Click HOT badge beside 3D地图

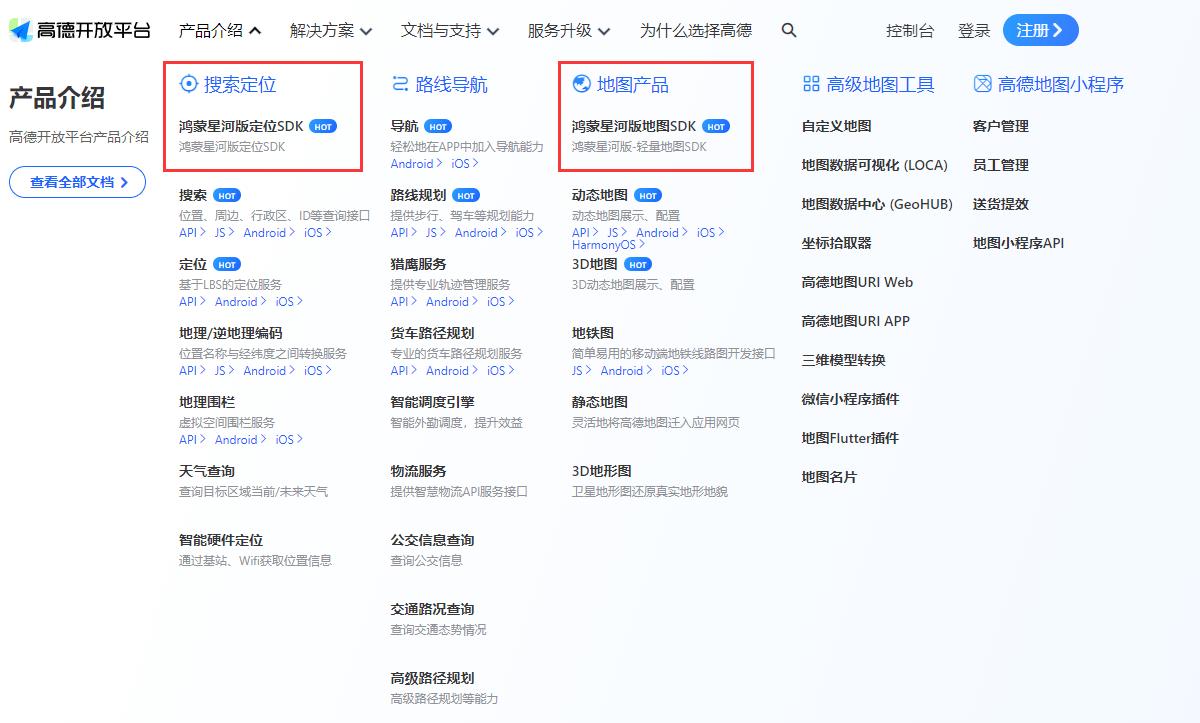pos(638,265)
